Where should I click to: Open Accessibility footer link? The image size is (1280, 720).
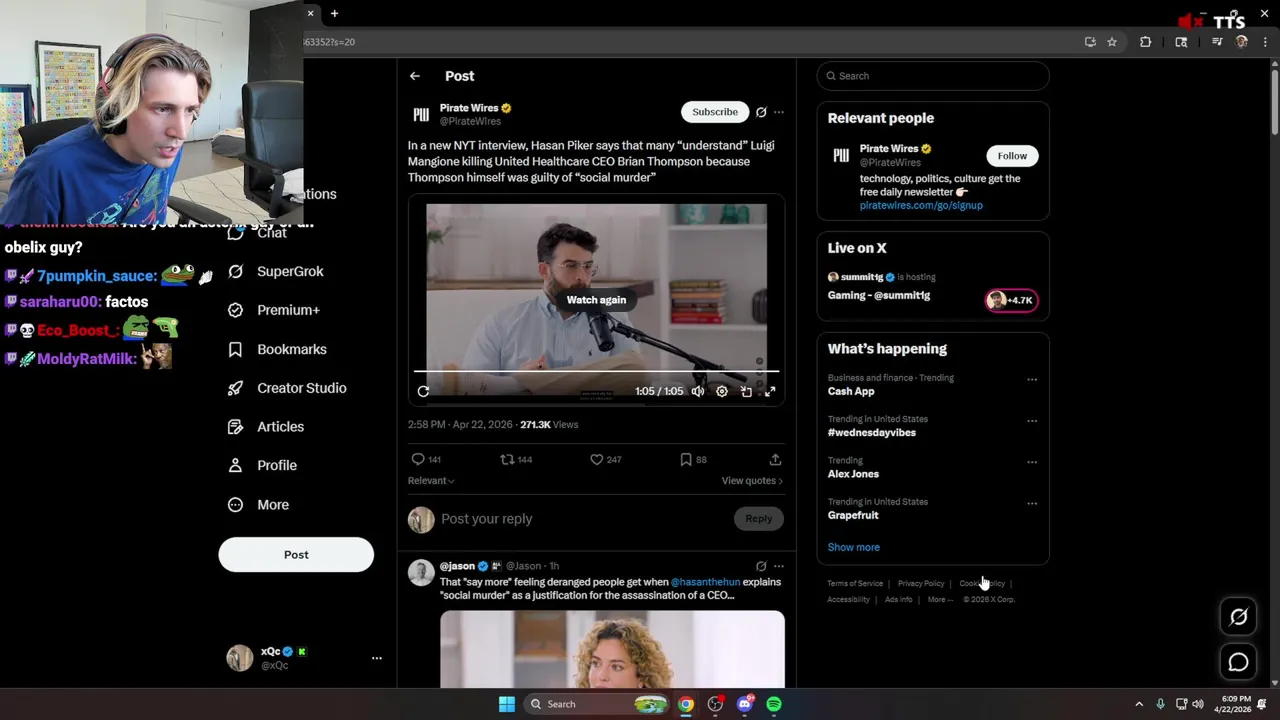(848, 599)
